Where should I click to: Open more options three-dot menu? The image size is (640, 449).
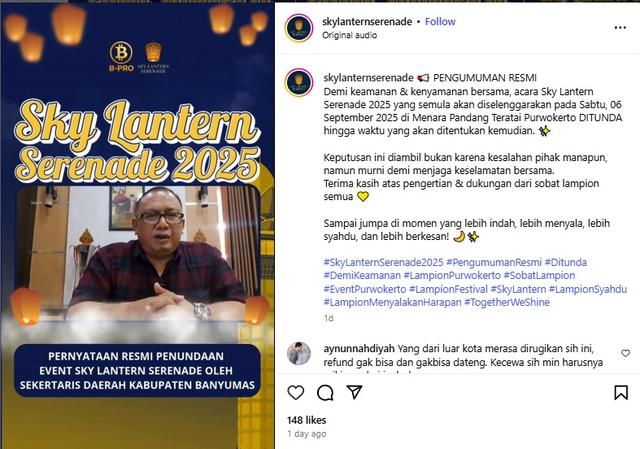tap(620, 28)
